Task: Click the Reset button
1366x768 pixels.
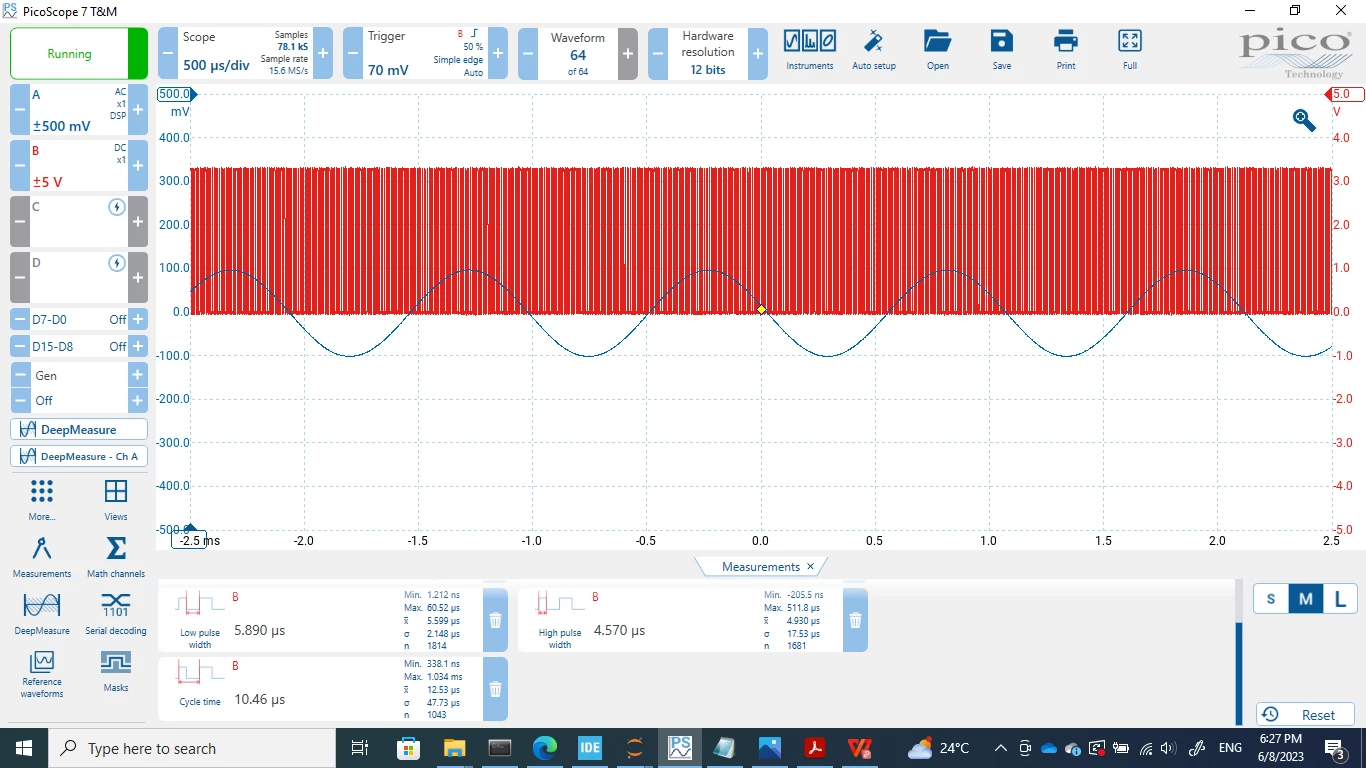Action: (x=1305, y=714)
